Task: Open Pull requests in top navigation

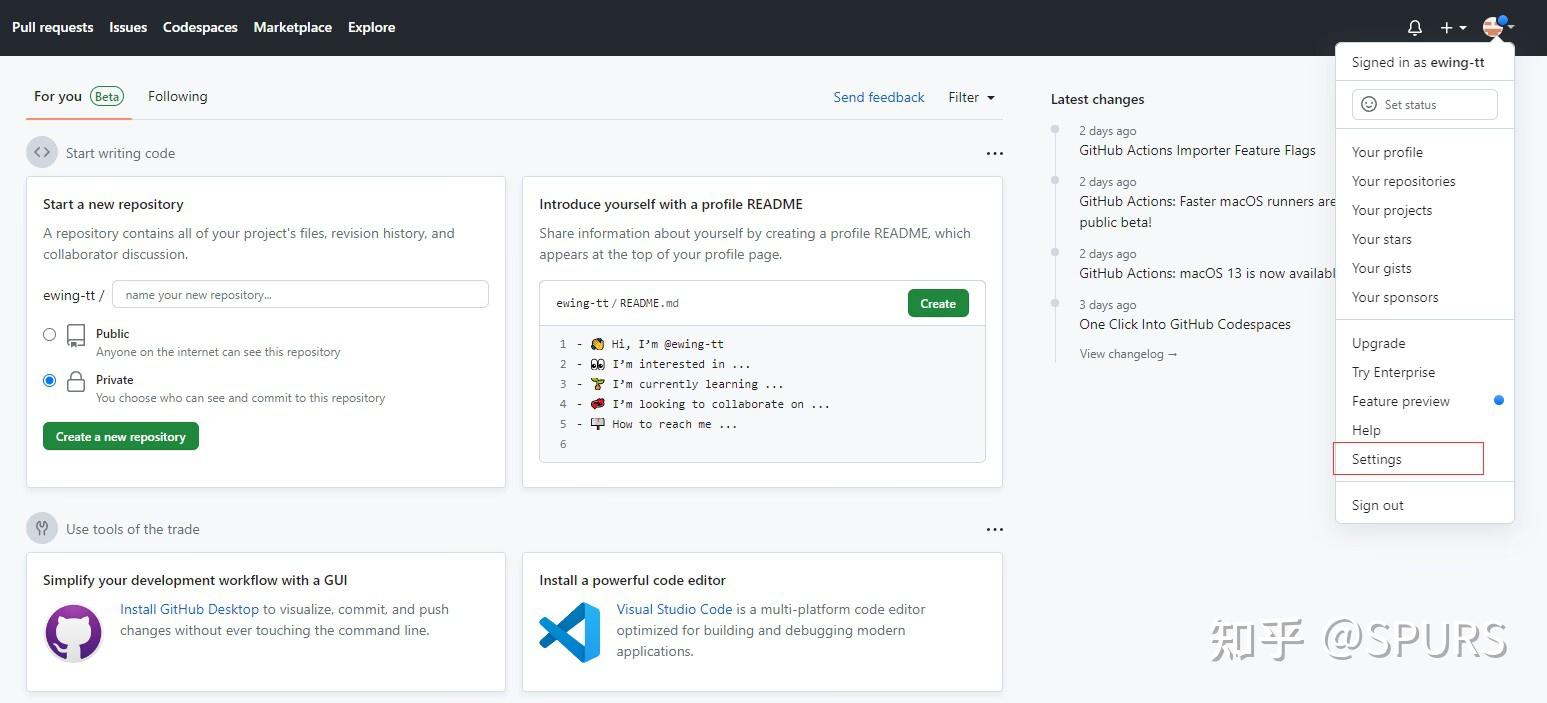Action: pos(53,27)
